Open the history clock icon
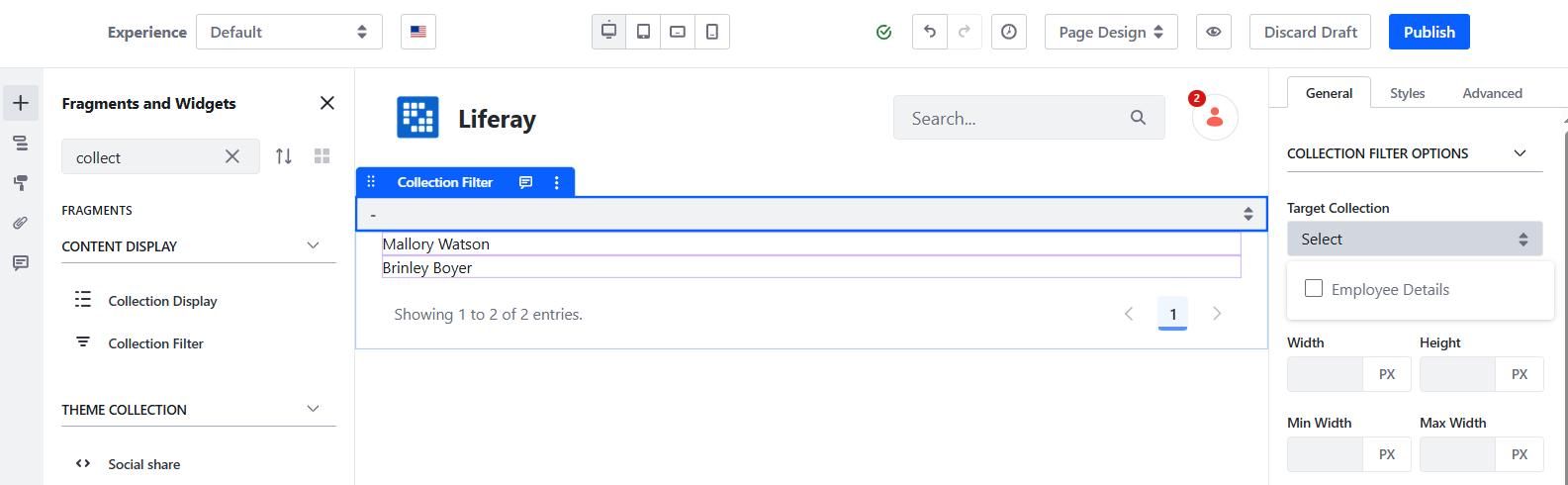Screen dimensions: 1568x485 pos(1008,32)
